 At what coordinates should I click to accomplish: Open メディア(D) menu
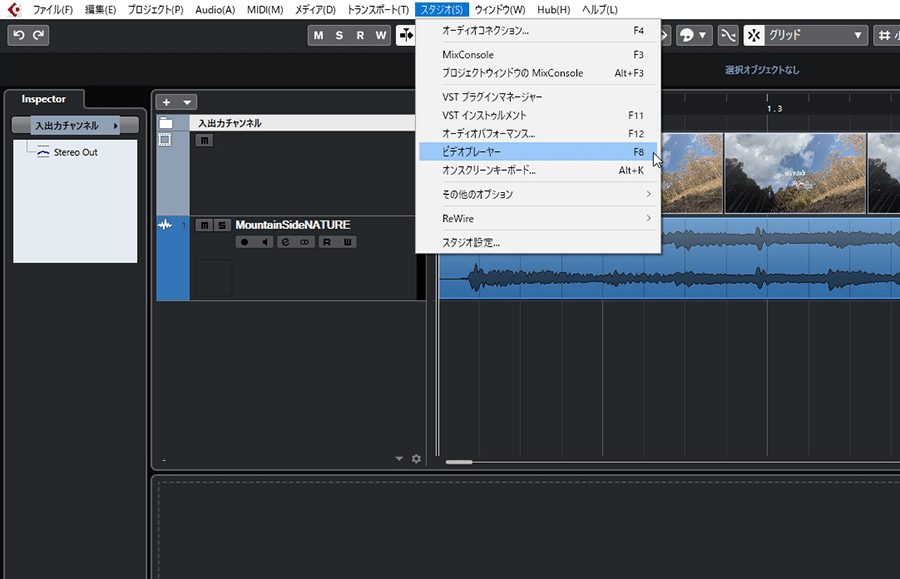pos(315,10)
